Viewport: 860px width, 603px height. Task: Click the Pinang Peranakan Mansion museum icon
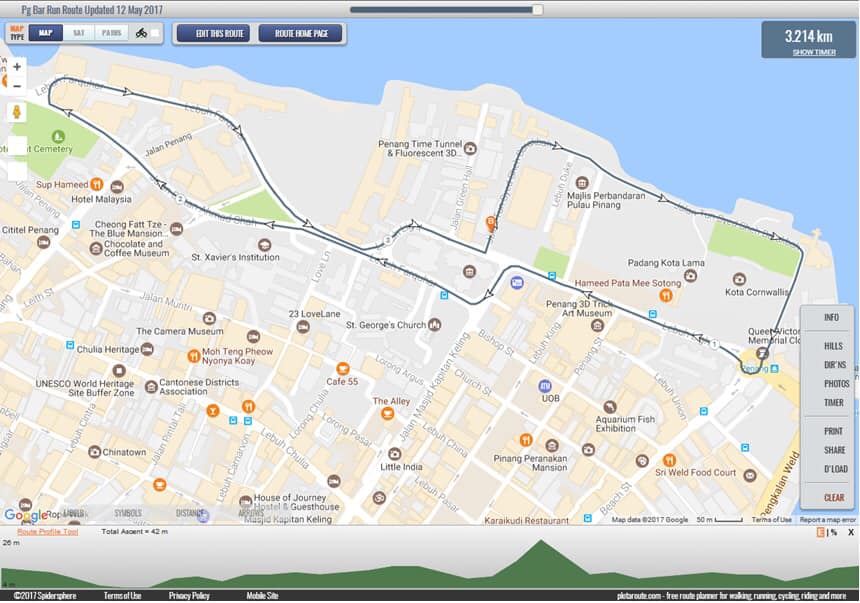pyautogui.click(x=552, y=445)
